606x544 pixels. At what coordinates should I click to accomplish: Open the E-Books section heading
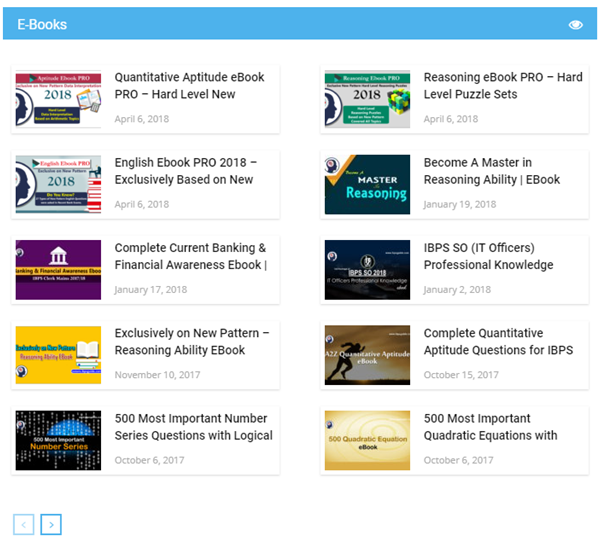tap(42, 24)
